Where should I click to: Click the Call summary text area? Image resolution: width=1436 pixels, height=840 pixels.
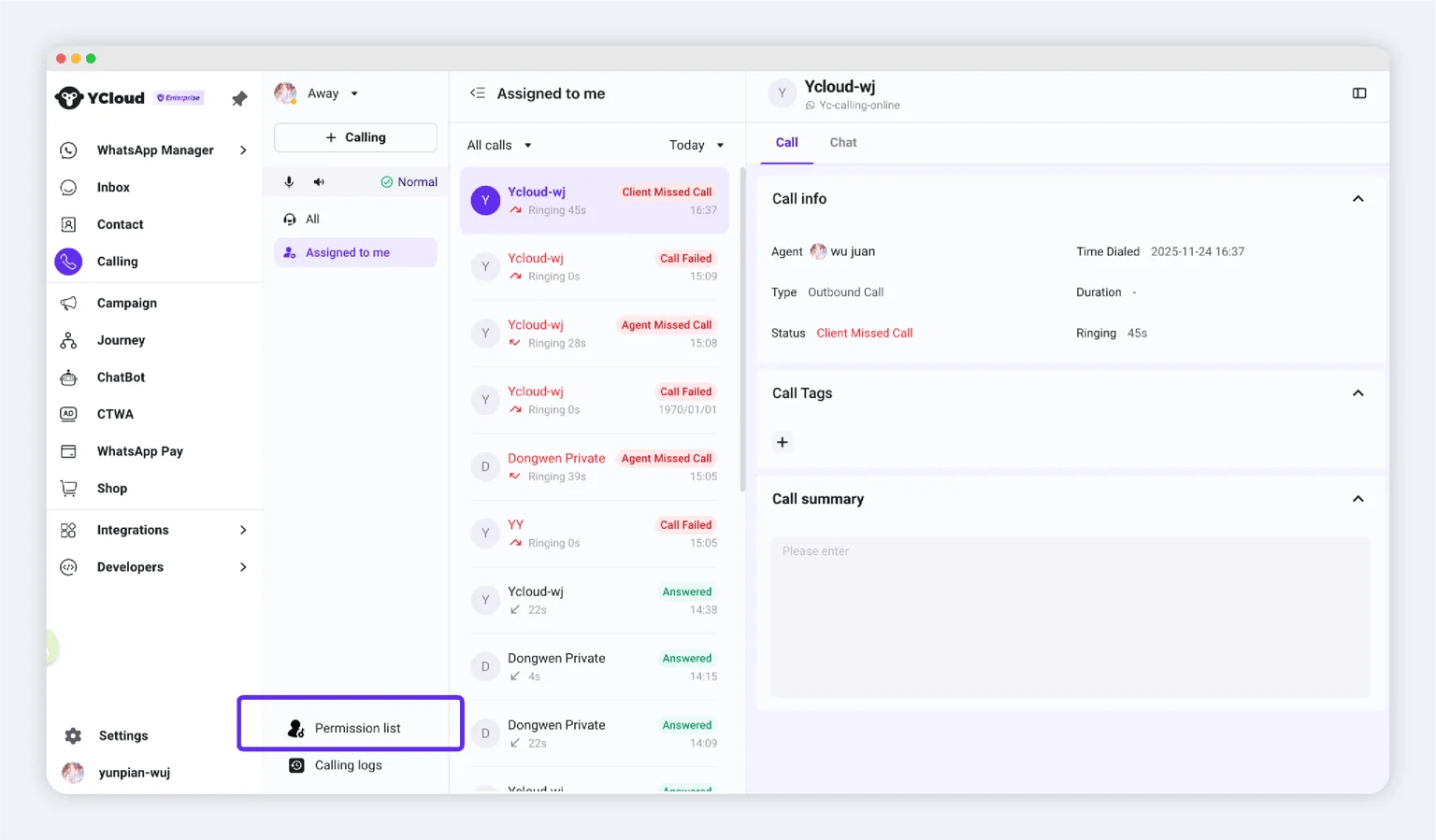1070,617
